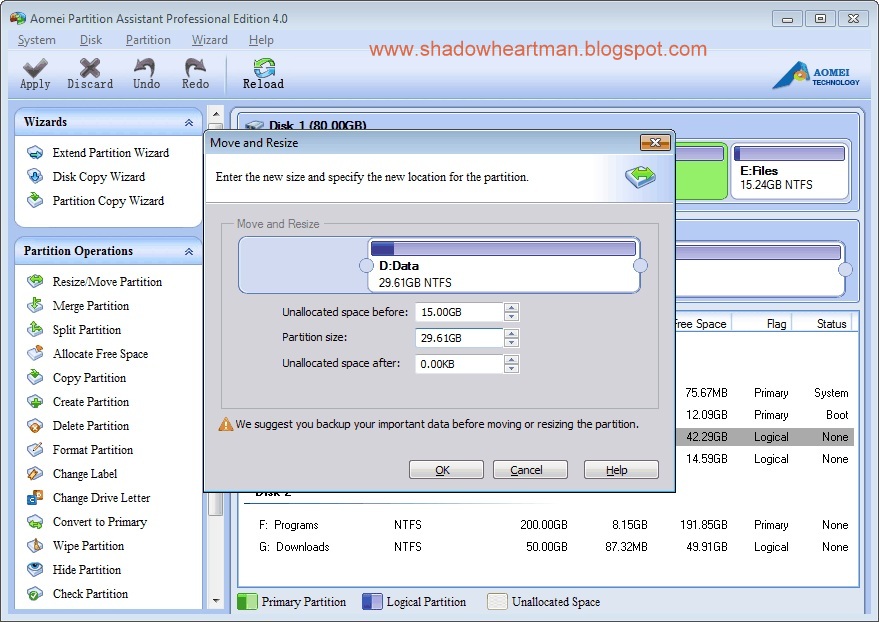Select the E:Files partition block
This screenshot has width=879, height=622.
tap(789, 171)
